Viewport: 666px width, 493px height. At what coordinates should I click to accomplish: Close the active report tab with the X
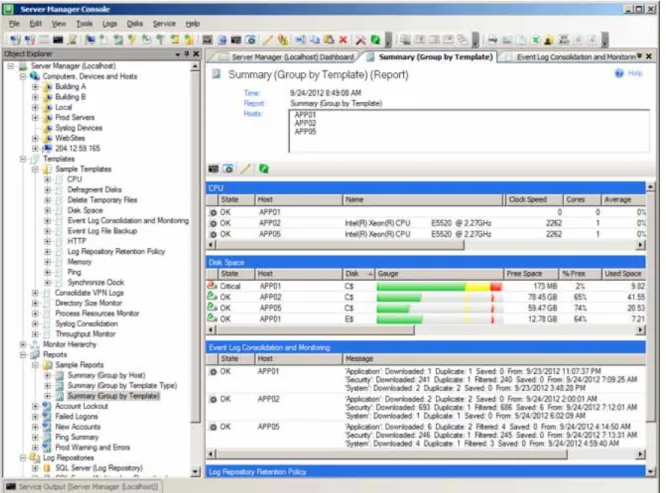649,56
